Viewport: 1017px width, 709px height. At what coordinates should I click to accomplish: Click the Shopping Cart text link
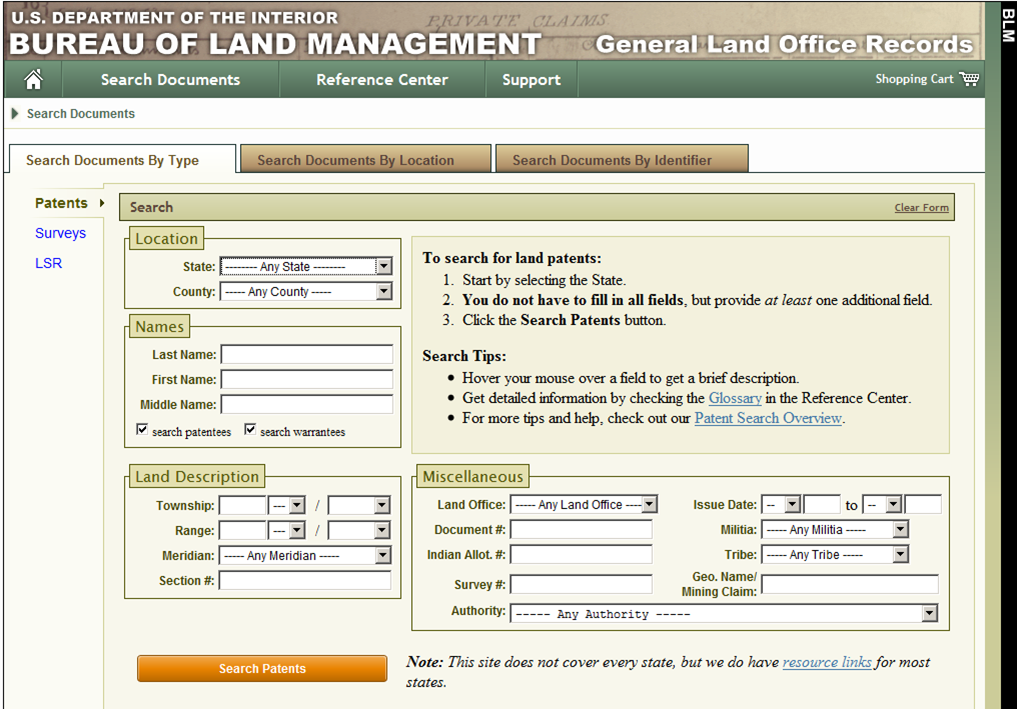(x=915, y=78)
